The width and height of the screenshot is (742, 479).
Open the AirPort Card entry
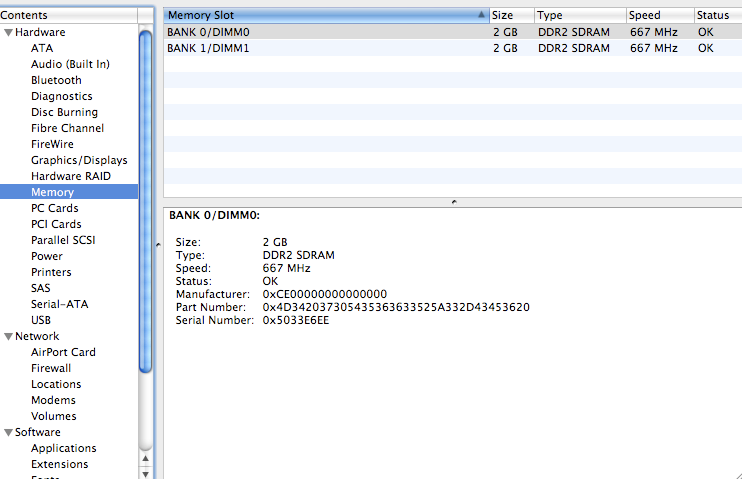pos(63,352)
